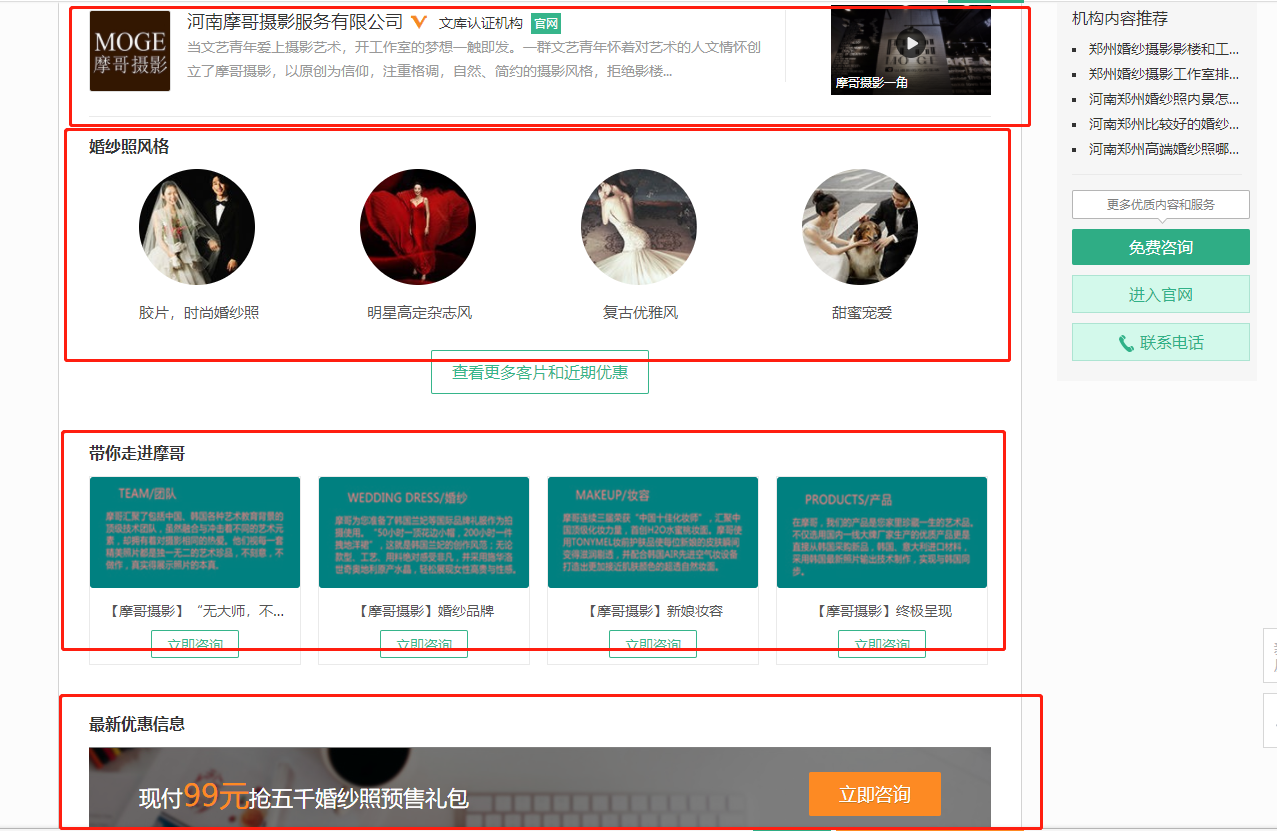The width and height of the screenshot is (1277, 831).
Task: Click orange 立即咨询 on promo banner
Action: pyautogui.click(x=875, y=794)
